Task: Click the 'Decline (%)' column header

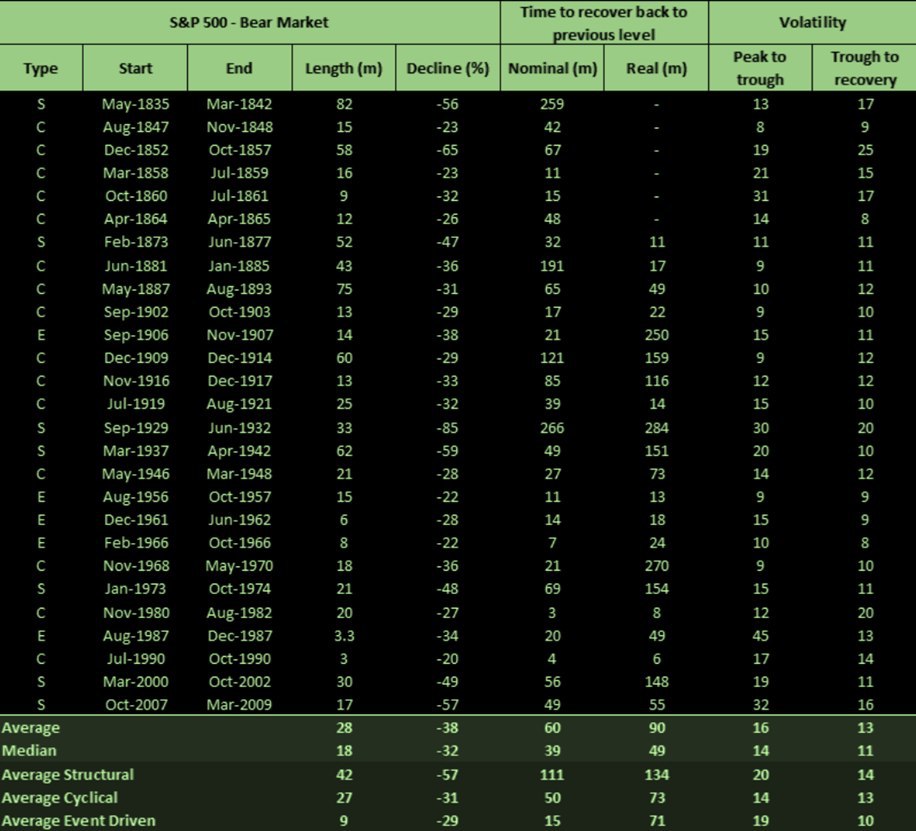Action: tap(447, 68)
